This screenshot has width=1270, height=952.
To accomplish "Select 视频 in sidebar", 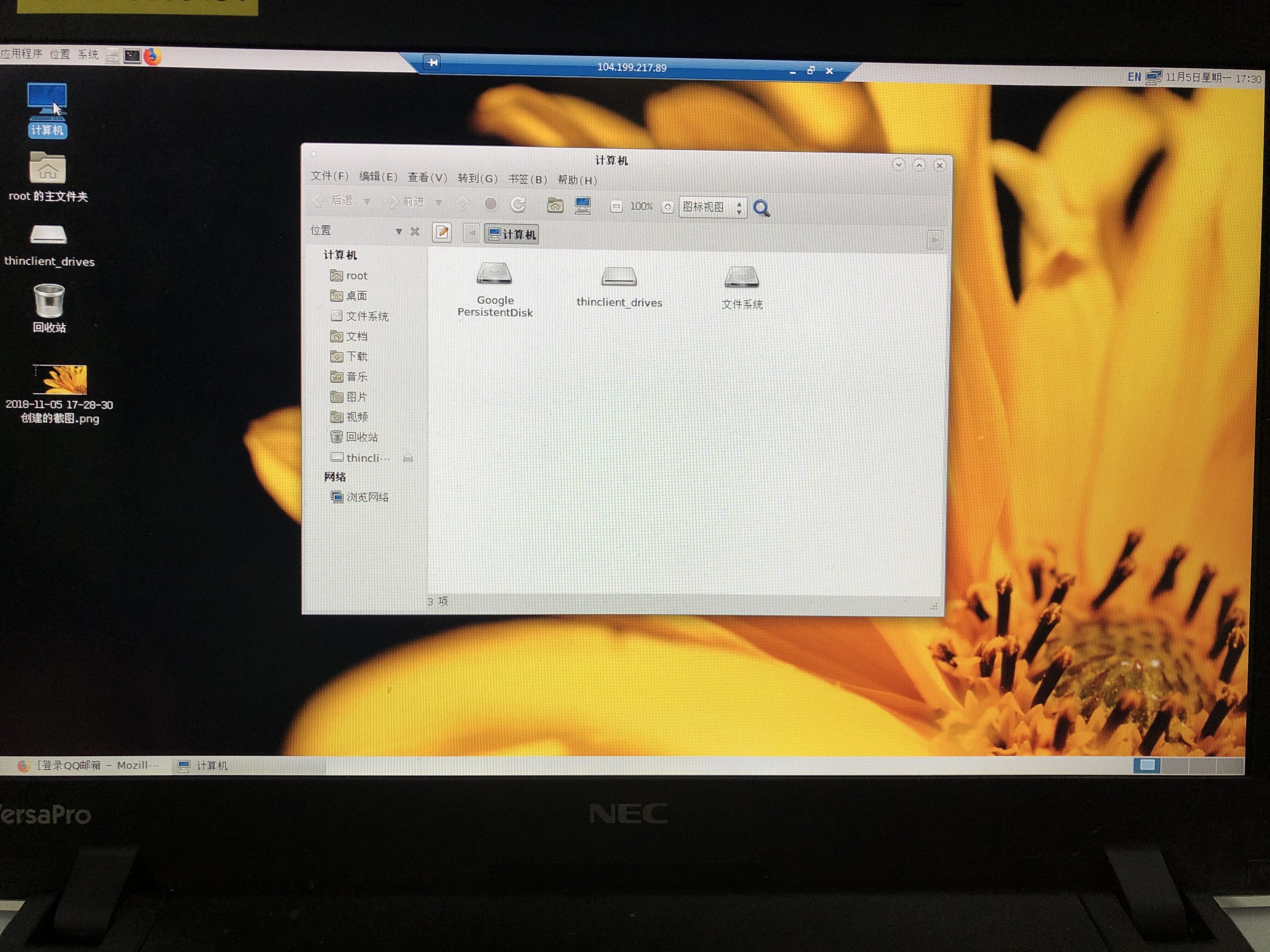I will 349,416.
